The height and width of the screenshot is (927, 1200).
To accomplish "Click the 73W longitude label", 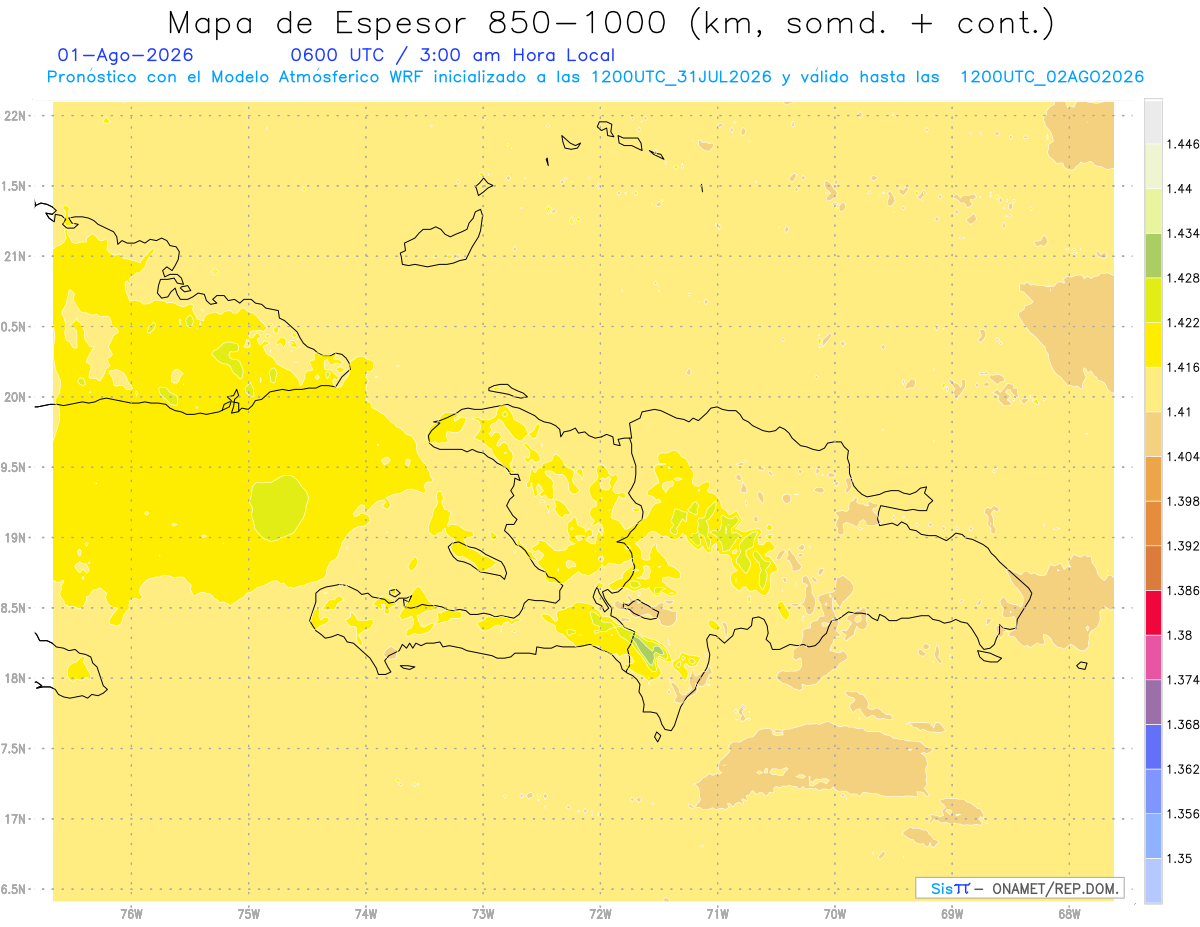I will click(483, 914).
